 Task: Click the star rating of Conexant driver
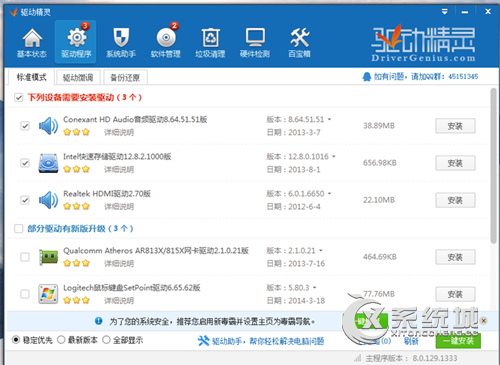click(77, 132)
